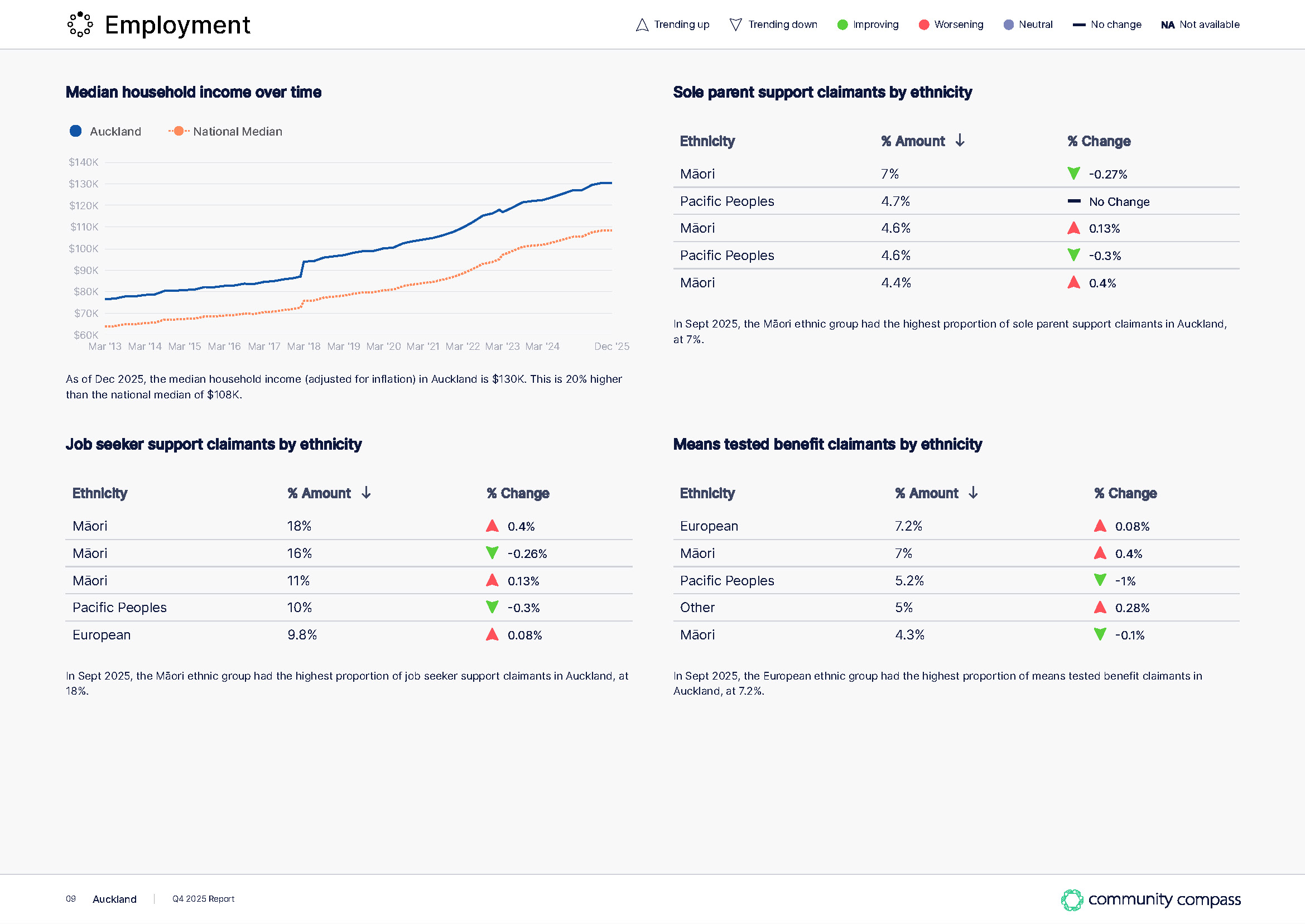Image resolution: width=1305 pixels, height=924 pixels.
Task: Click the $140K y-axis label
Action: (84, 162)
